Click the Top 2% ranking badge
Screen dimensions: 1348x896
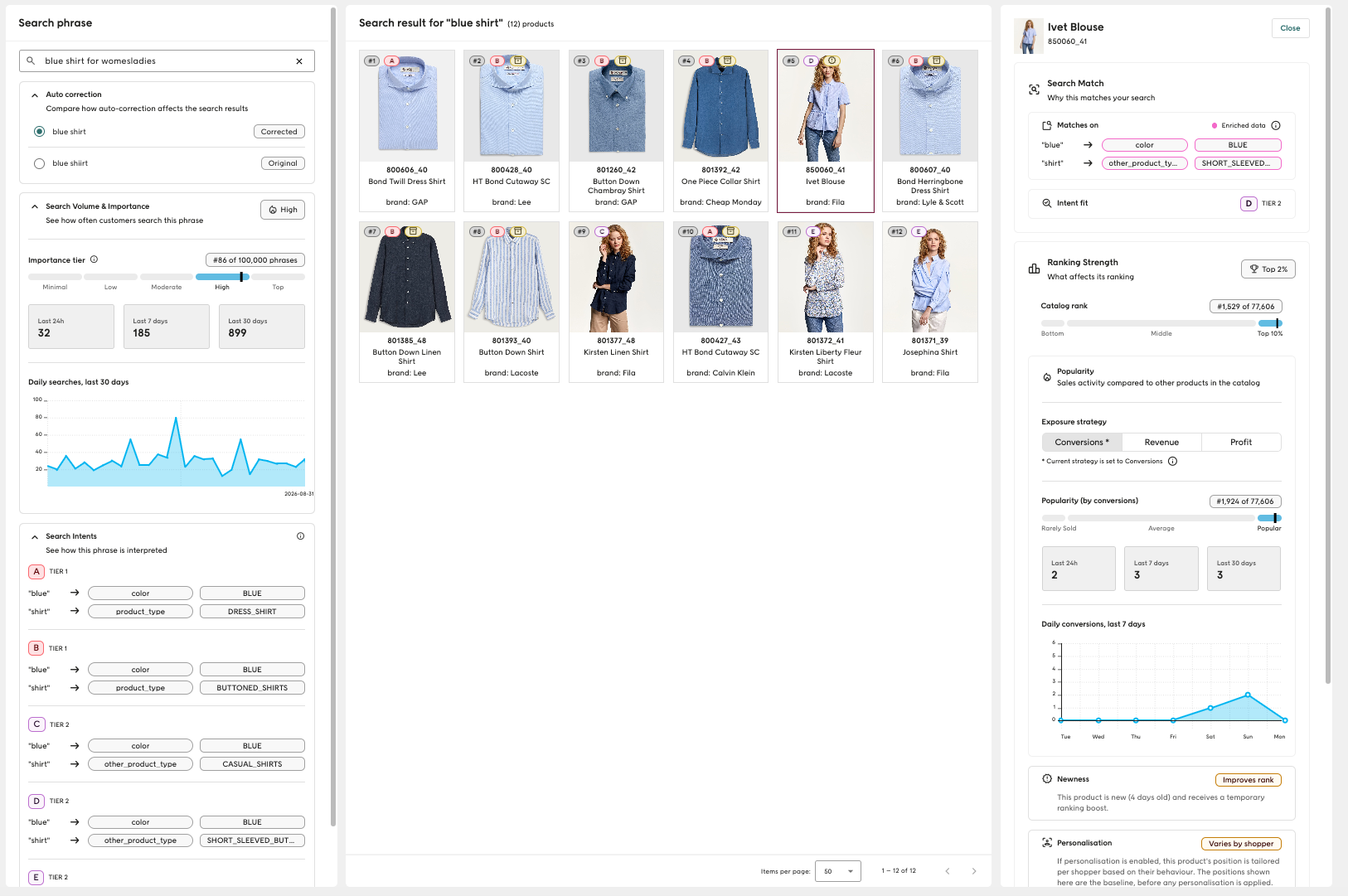coord(1268,269)
